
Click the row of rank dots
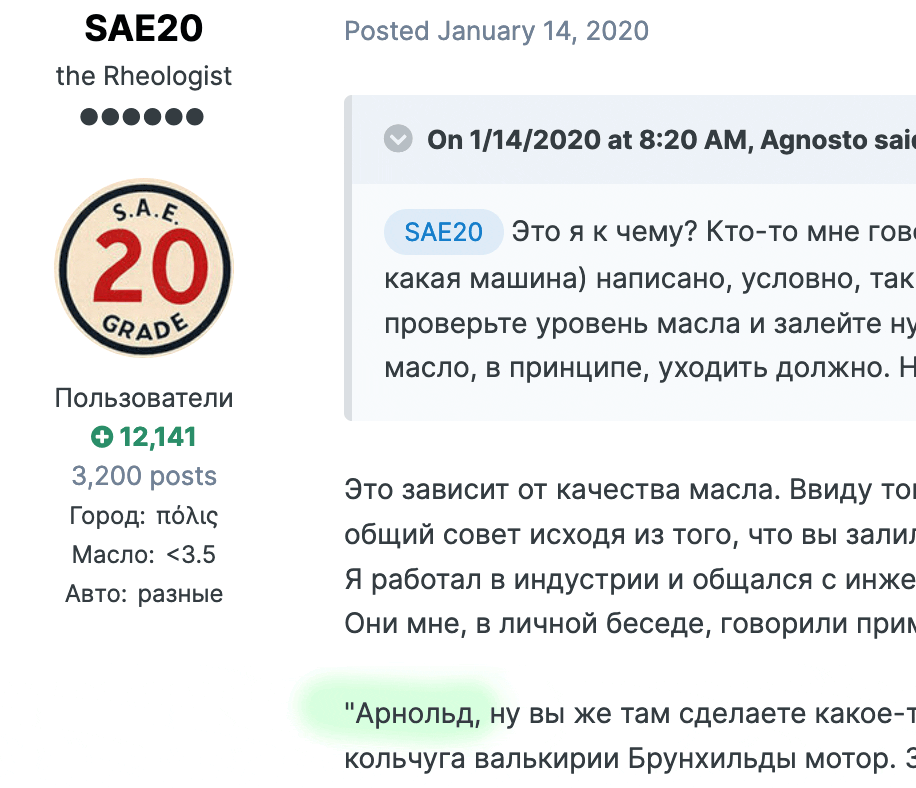point(142,117)
